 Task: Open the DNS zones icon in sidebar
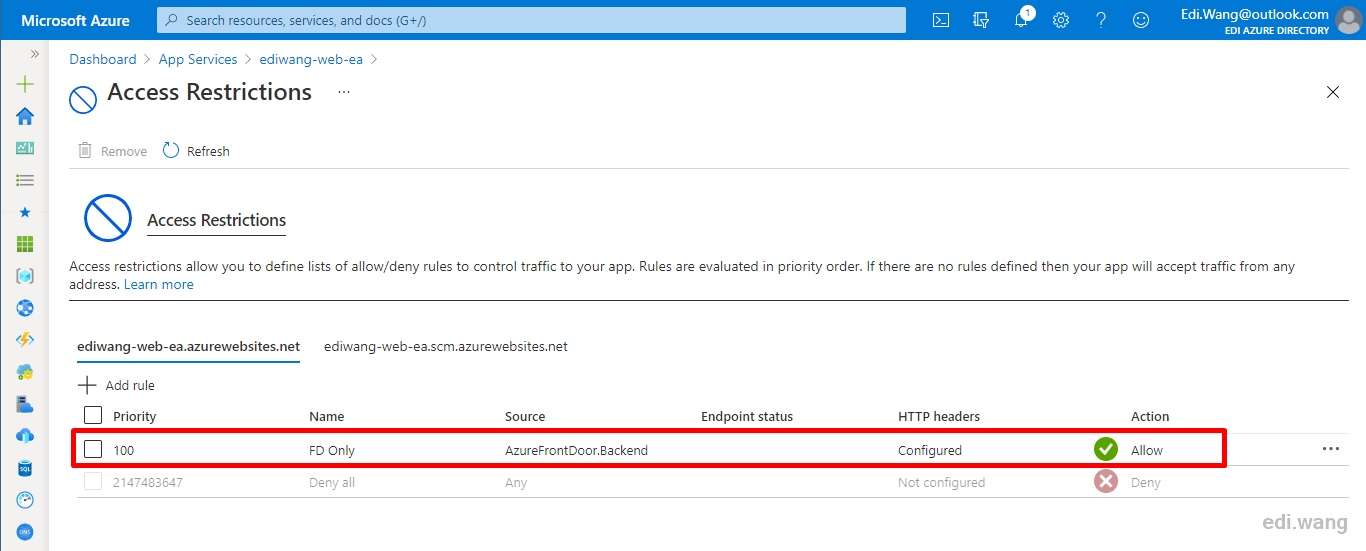(25, 532)
